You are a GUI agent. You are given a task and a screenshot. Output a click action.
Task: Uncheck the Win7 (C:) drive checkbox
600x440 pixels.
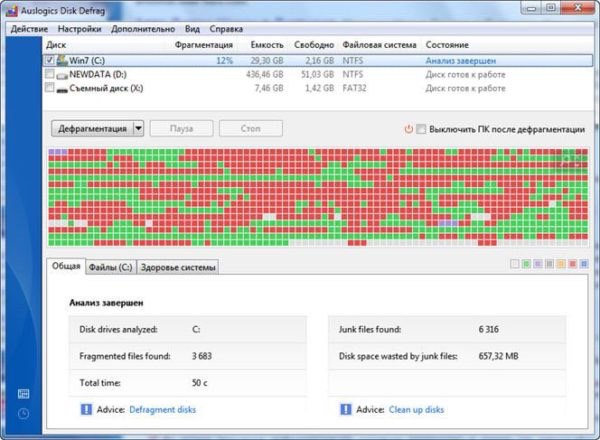(x=49, y=60)
